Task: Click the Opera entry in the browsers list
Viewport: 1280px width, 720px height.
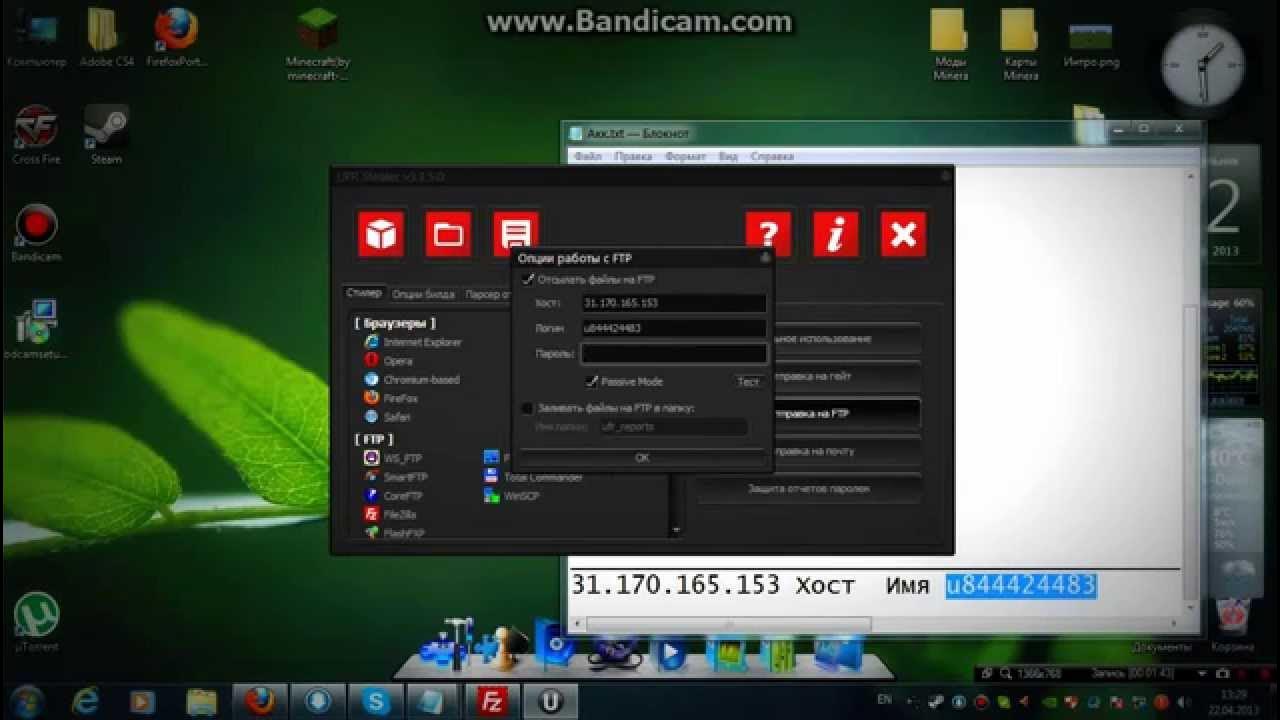Action: click(x=388, y=361)
